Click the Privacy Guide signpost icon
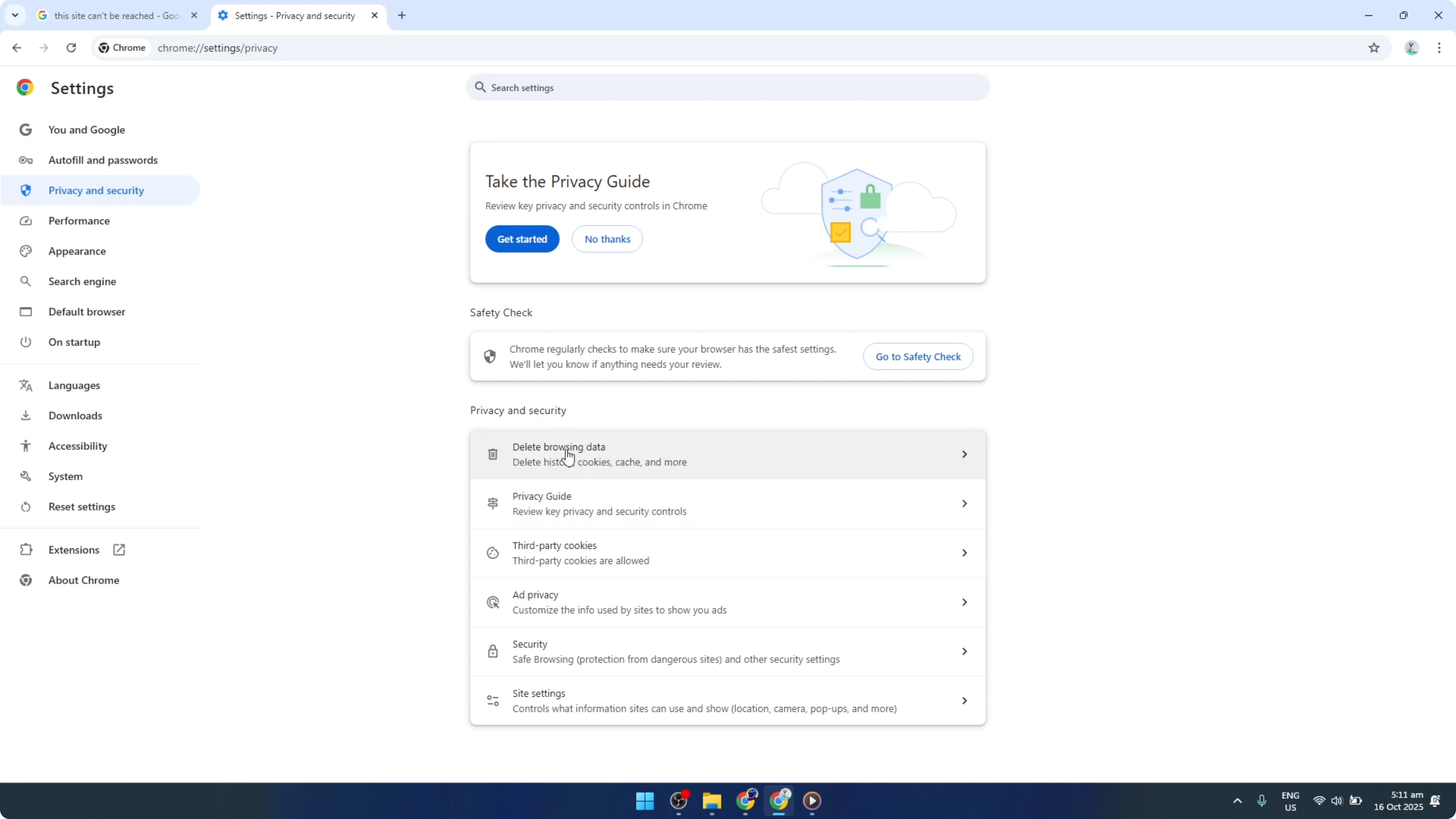This screenshot has height=819, width=1456. click(493, 504)
